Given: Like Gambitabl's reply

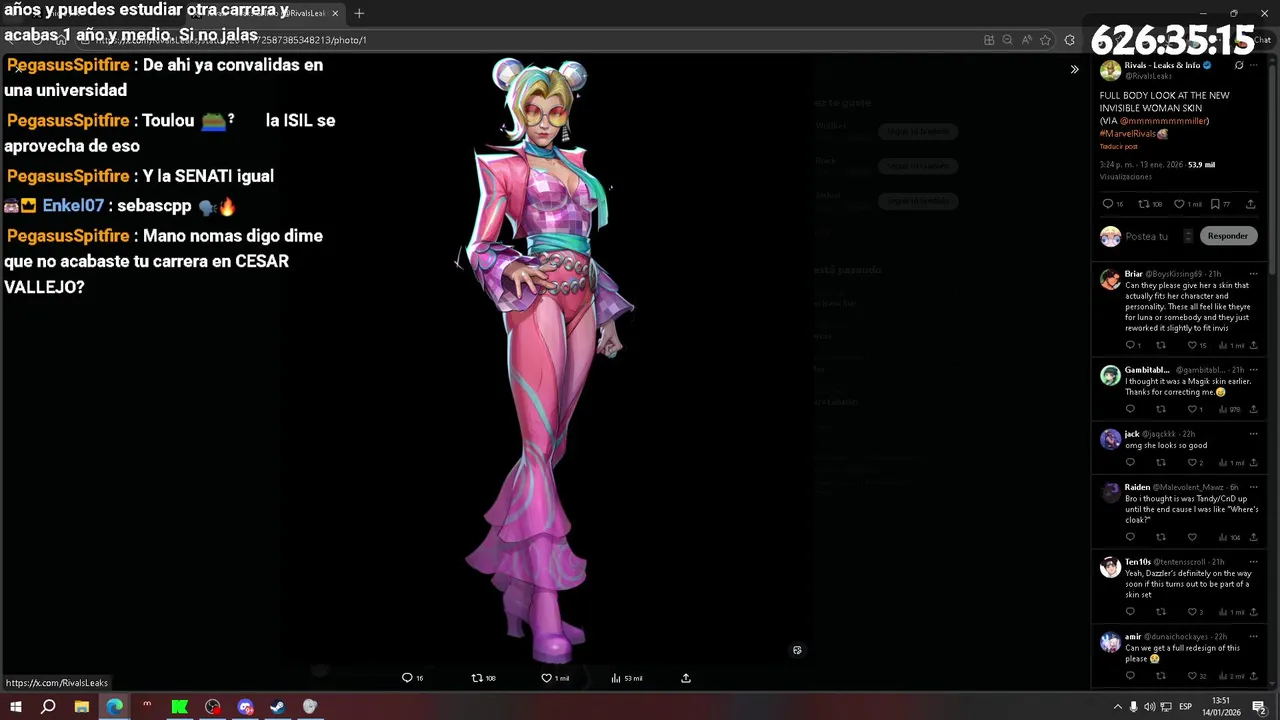Looking at the screenshot, I should coord(1192,409).
